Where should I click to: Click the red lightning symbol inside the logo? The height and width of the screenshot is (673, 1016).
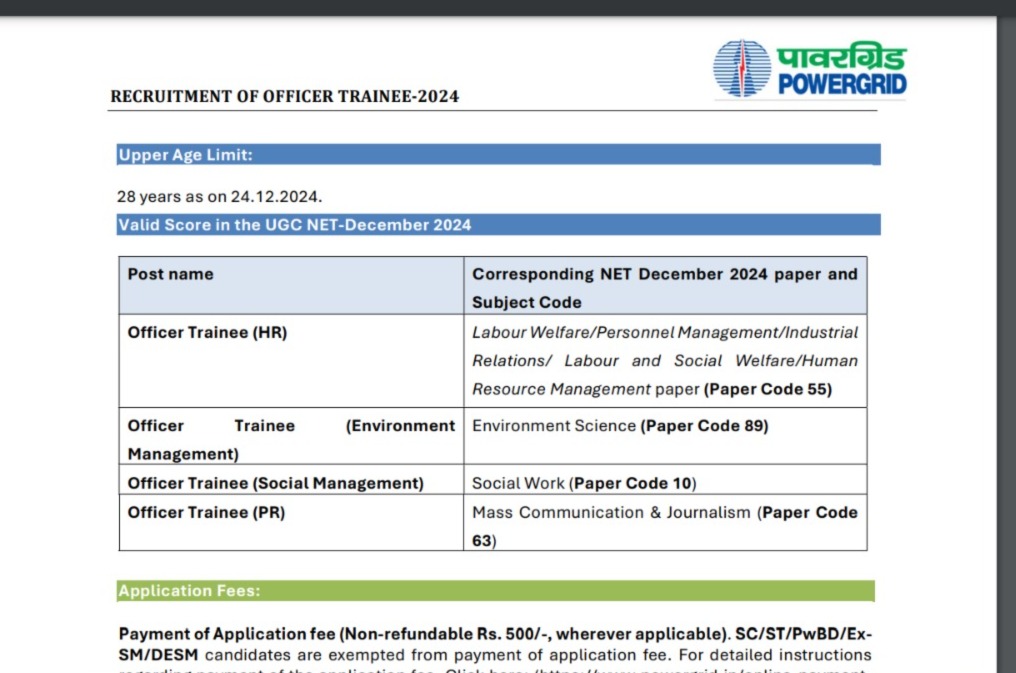pyautogui.click(x=742, y=66)
